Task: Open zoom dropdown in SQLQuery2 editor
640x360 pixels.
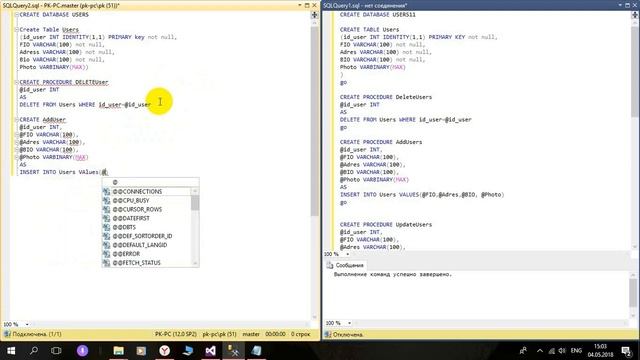Action: (27, 324)
